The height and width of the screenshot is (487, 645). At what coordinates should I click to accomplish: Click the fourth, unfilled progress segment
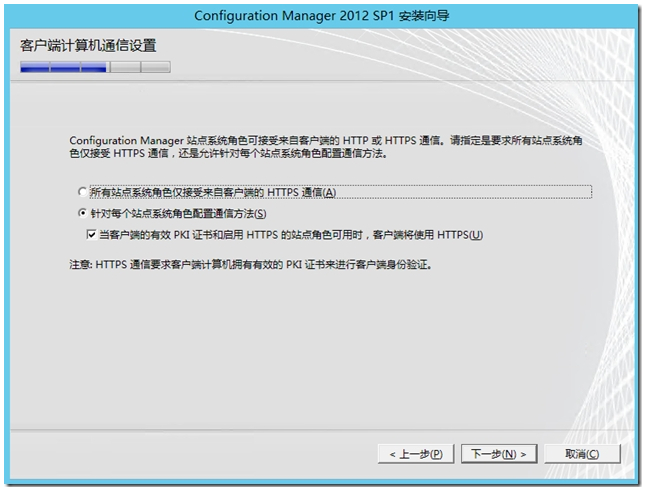click(124, 67)
